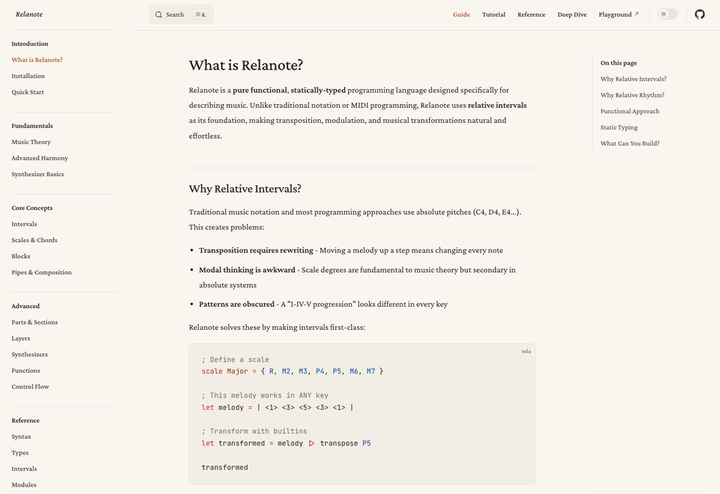Open Control Flow sidebar page

(30, 386)
